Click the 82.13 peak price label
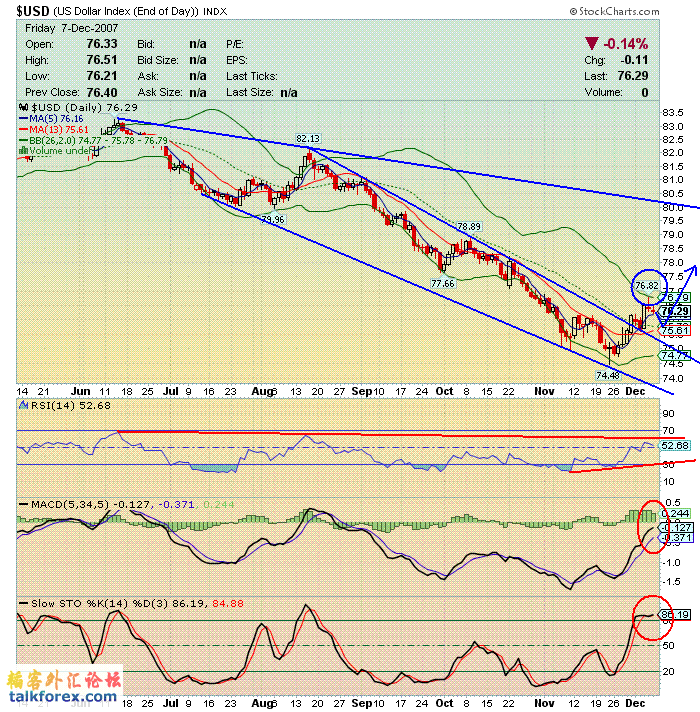700x712 pixels. [x=307, y=138]
